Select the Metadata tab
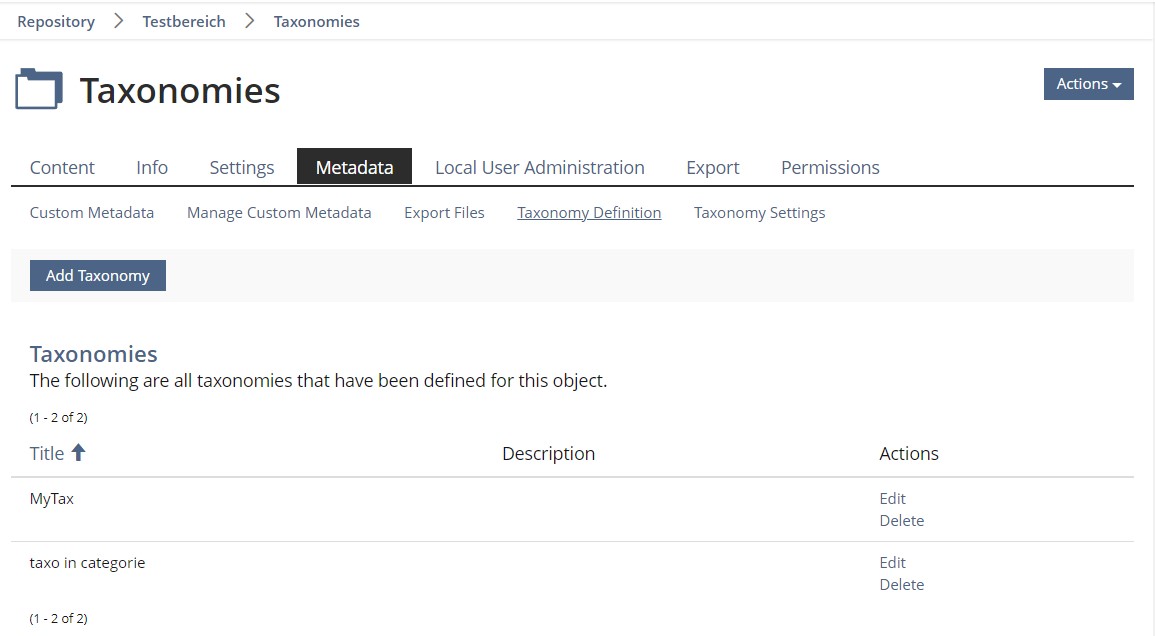The height and width of the screenshot is (636, 1155). pos(354,167)
